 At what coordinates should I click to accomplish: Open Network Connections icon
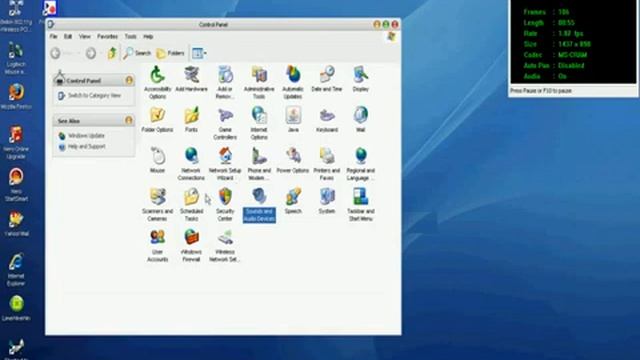(x=191, y=164)
